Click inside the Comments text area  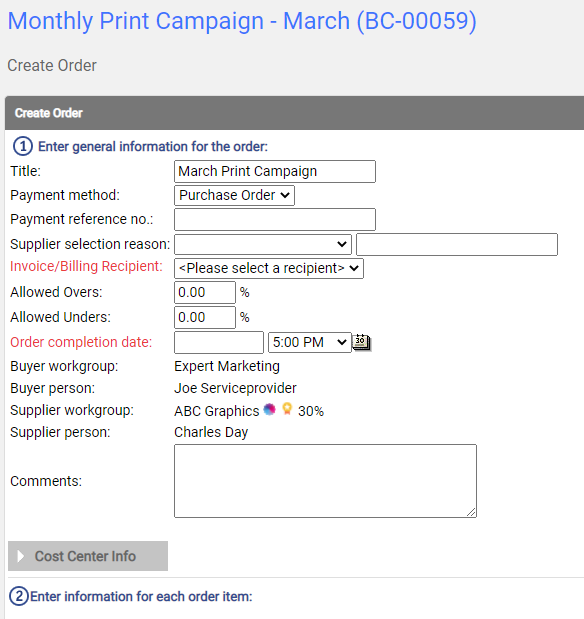(x=325, y=481)
